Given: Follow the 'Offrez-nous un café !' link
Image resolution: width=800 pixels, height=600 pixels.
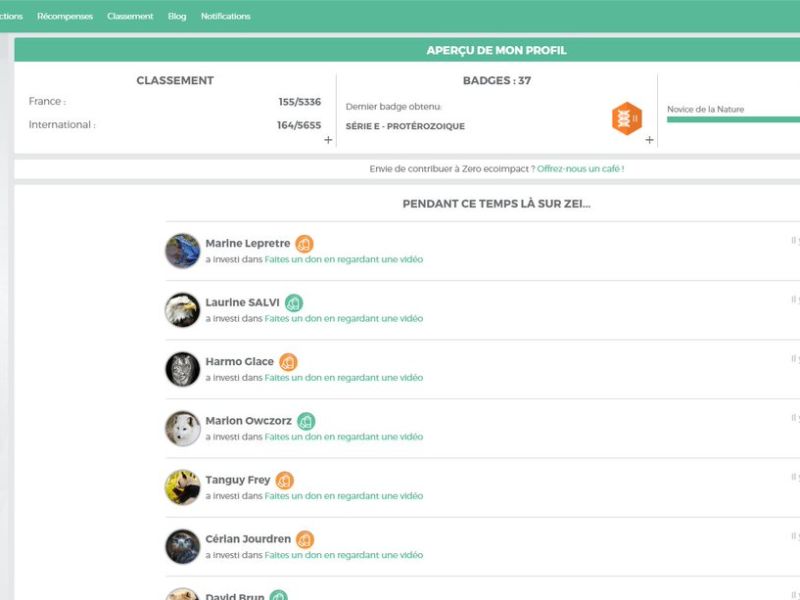Looking at the screenshot, I should [580, 169].
